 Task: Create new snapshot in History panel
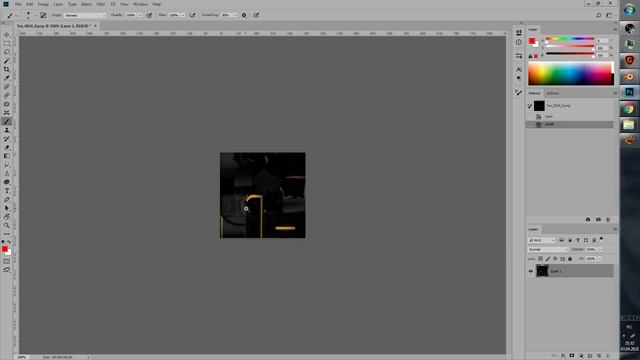click(x=598, y=220)
